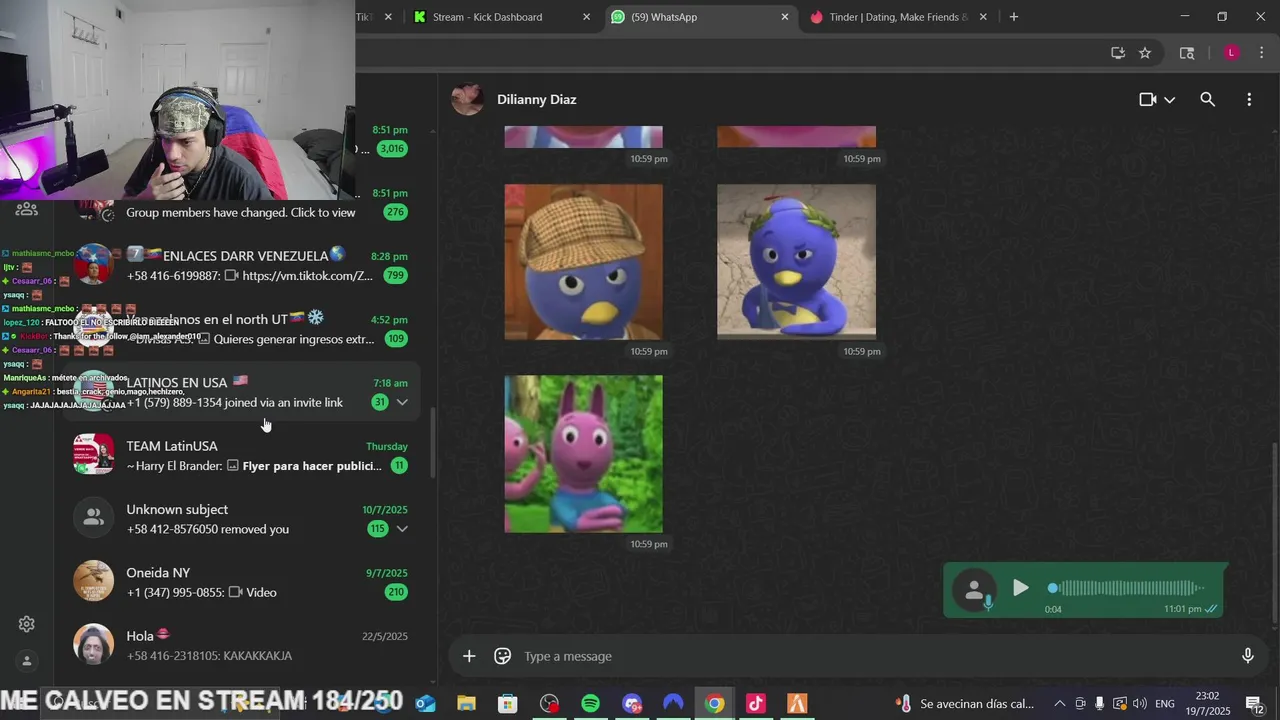This screenshot has width=1280, height=720.
Task: Open the chat three-dot menu
Action: 1249,99
